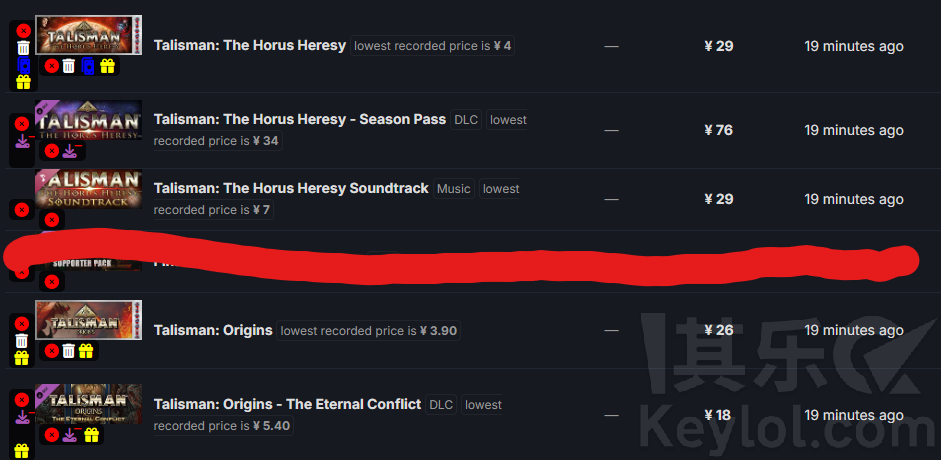
Task: Click the blue cards icon under Horus Heresy thumbnail
Action: coord(88,66)
